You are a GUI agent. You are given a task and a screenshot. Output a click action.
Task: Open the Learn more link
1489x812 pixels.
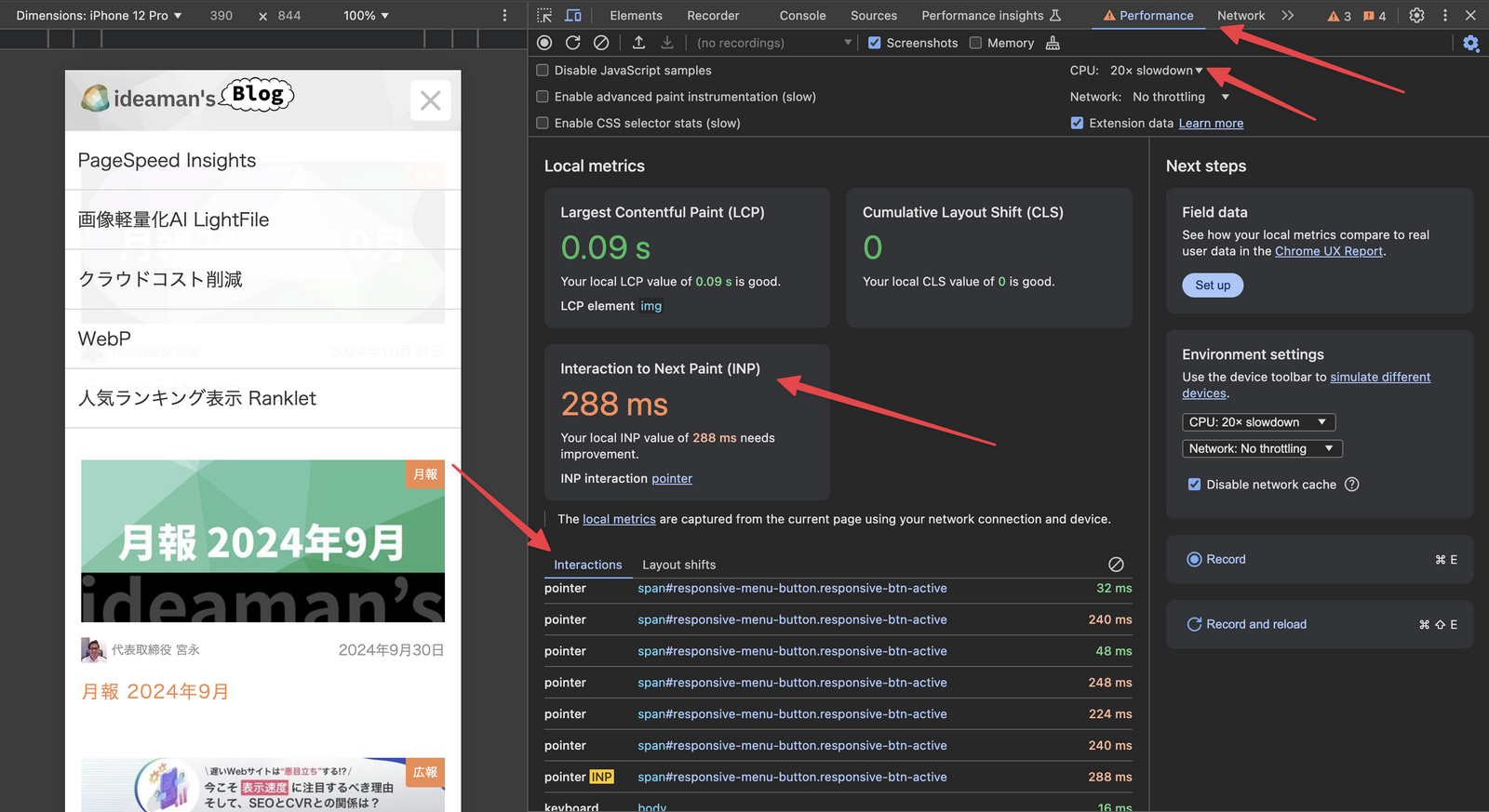tap(1211, 123)
